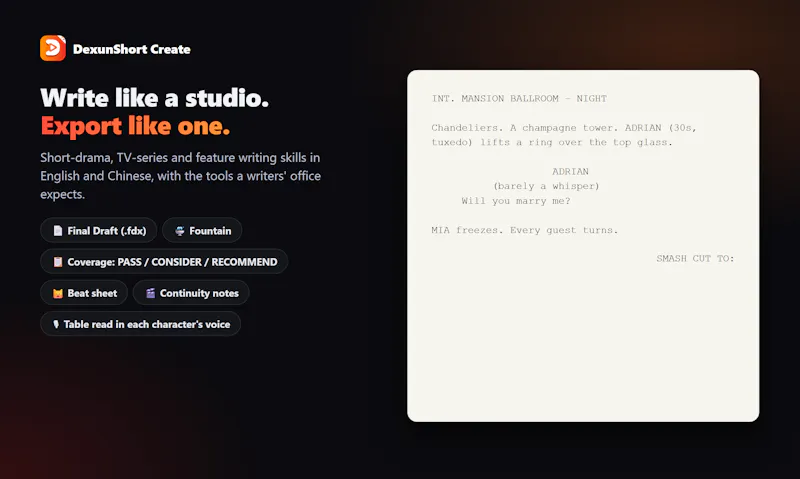
Task: Click the drum icon in Beat sheet chip
Action: [58, 293]
